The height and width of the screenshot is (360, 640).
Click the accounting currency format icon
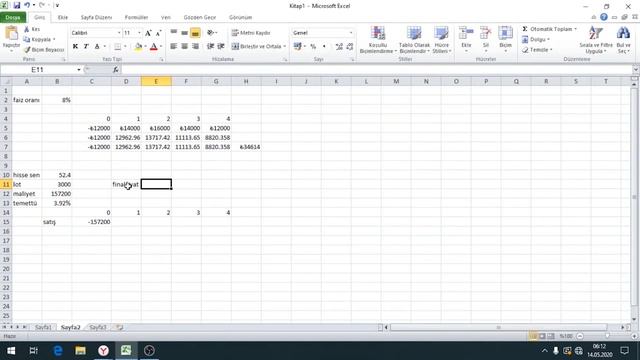pyautogui.click(x=297, y=47)
